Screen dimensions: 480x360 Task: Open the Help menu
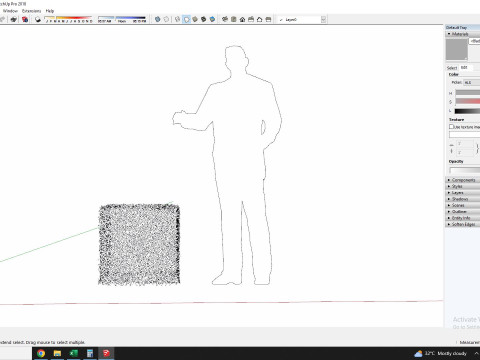coord(50,11)
